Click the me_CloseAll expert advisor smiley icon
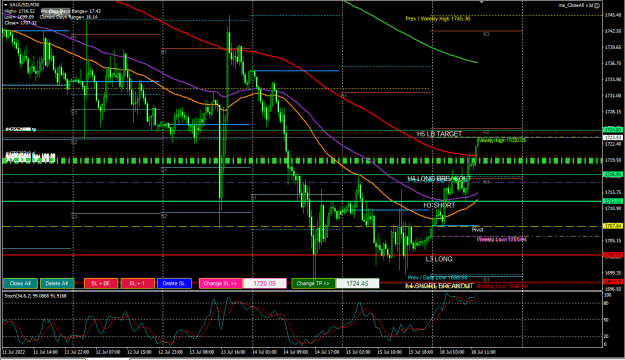The height and width of the screenshot is (360, 625). tap(597, 5)
